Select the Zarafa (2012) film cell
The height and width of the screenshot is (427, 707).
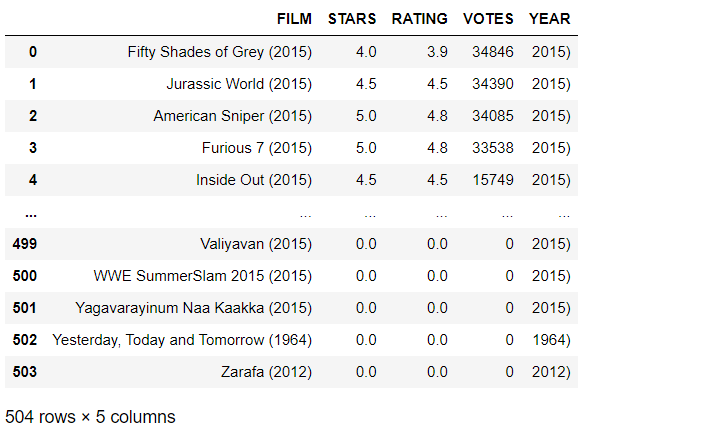click(x=266, y=372)
